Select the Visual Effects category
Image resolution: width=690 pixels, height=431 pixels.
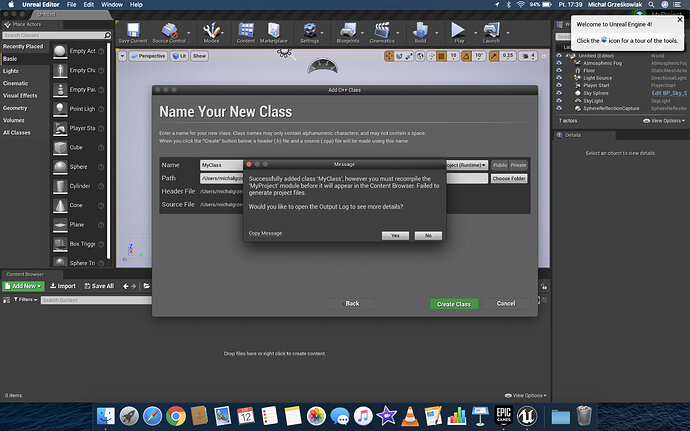(20, 96)
